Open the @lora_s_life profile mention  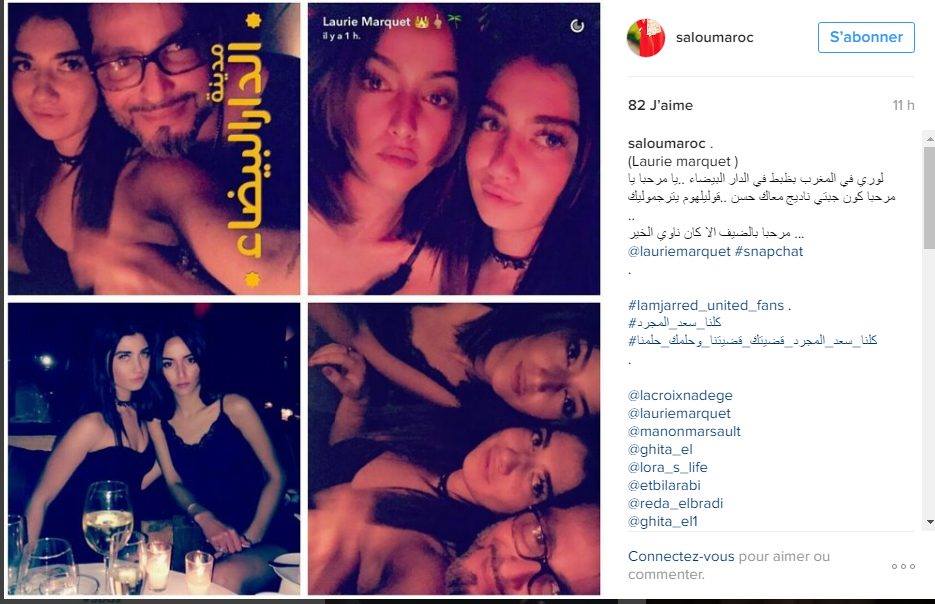[667, 467]
